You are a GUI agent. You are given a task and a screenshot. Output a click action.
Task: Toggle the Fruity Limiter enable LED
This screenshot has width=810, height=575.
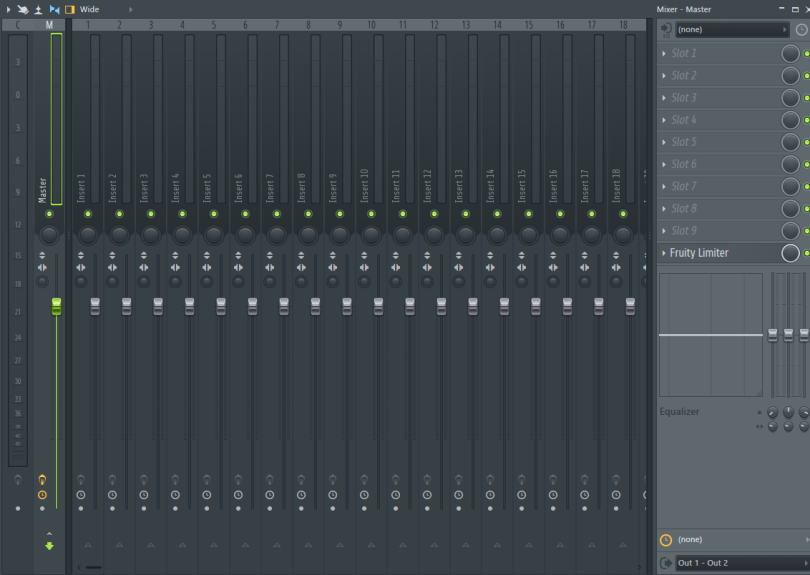806,253
